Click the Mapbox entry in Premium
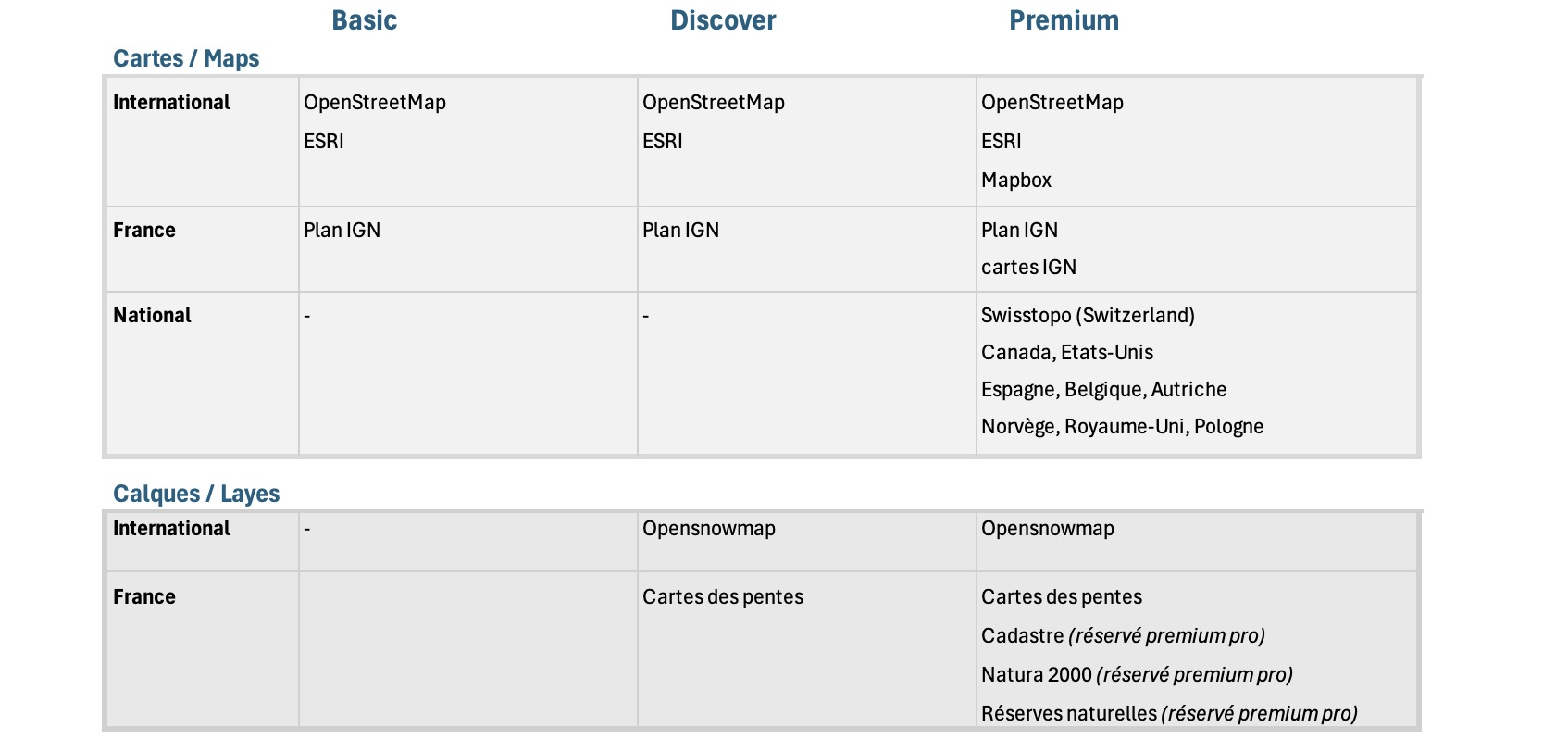Viewport: 1568px width, 752px height. click(1015, 180)
